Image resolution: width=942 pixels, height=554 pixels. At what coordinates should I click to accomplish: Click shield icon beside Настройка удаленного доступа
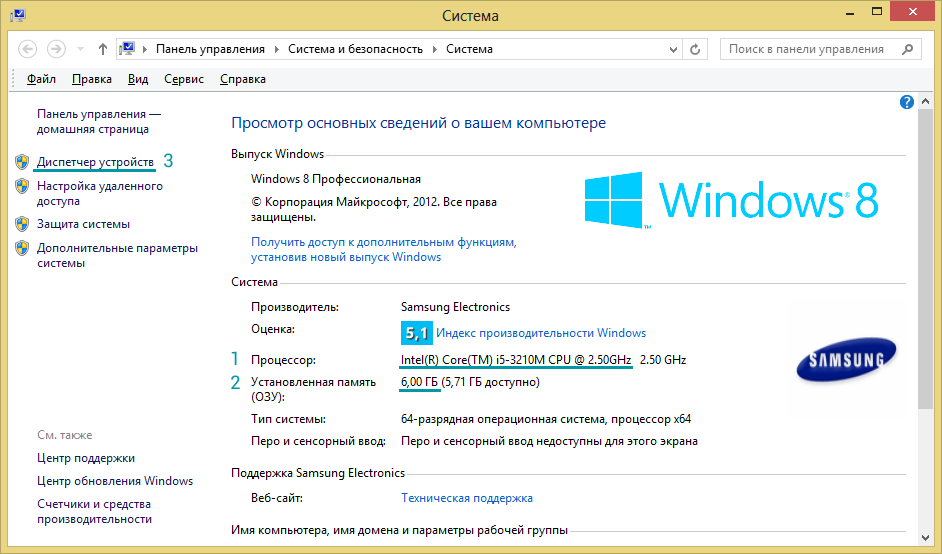22,186
